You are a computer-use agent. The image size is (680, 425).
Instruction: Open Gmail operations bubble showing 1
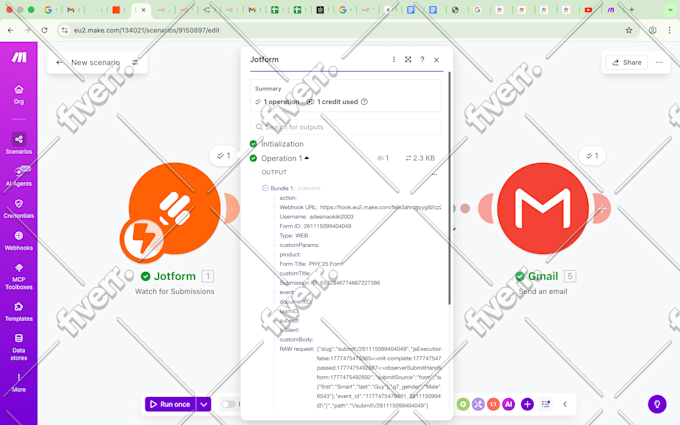point(592,156)
